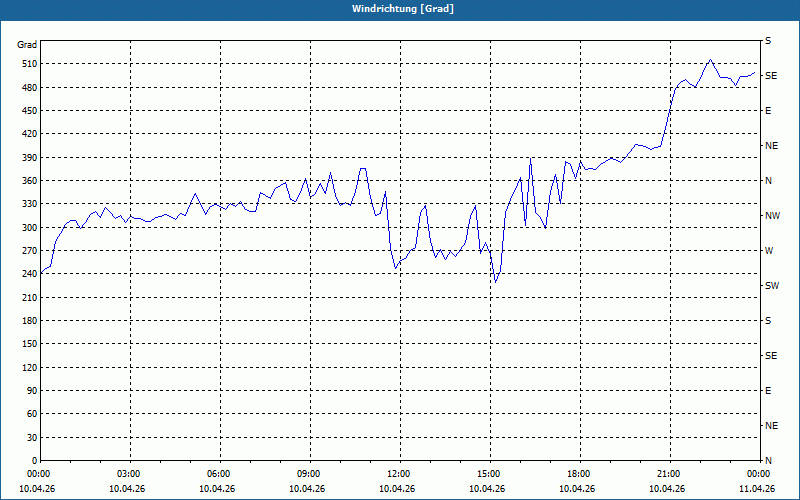Pick the 120 degree axis label

[x=30, y=367]
